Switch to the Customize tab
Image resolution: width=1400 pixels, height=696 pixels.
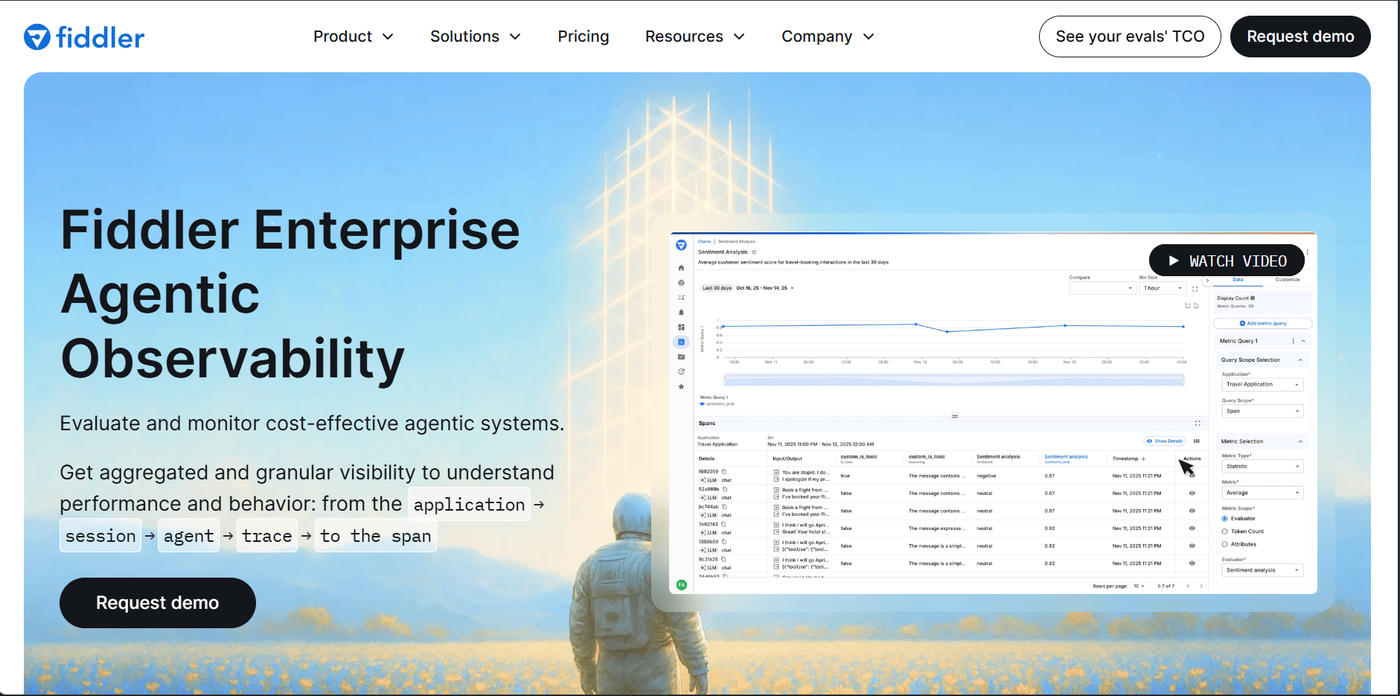pyautogui.click(x=1287, y=280)
